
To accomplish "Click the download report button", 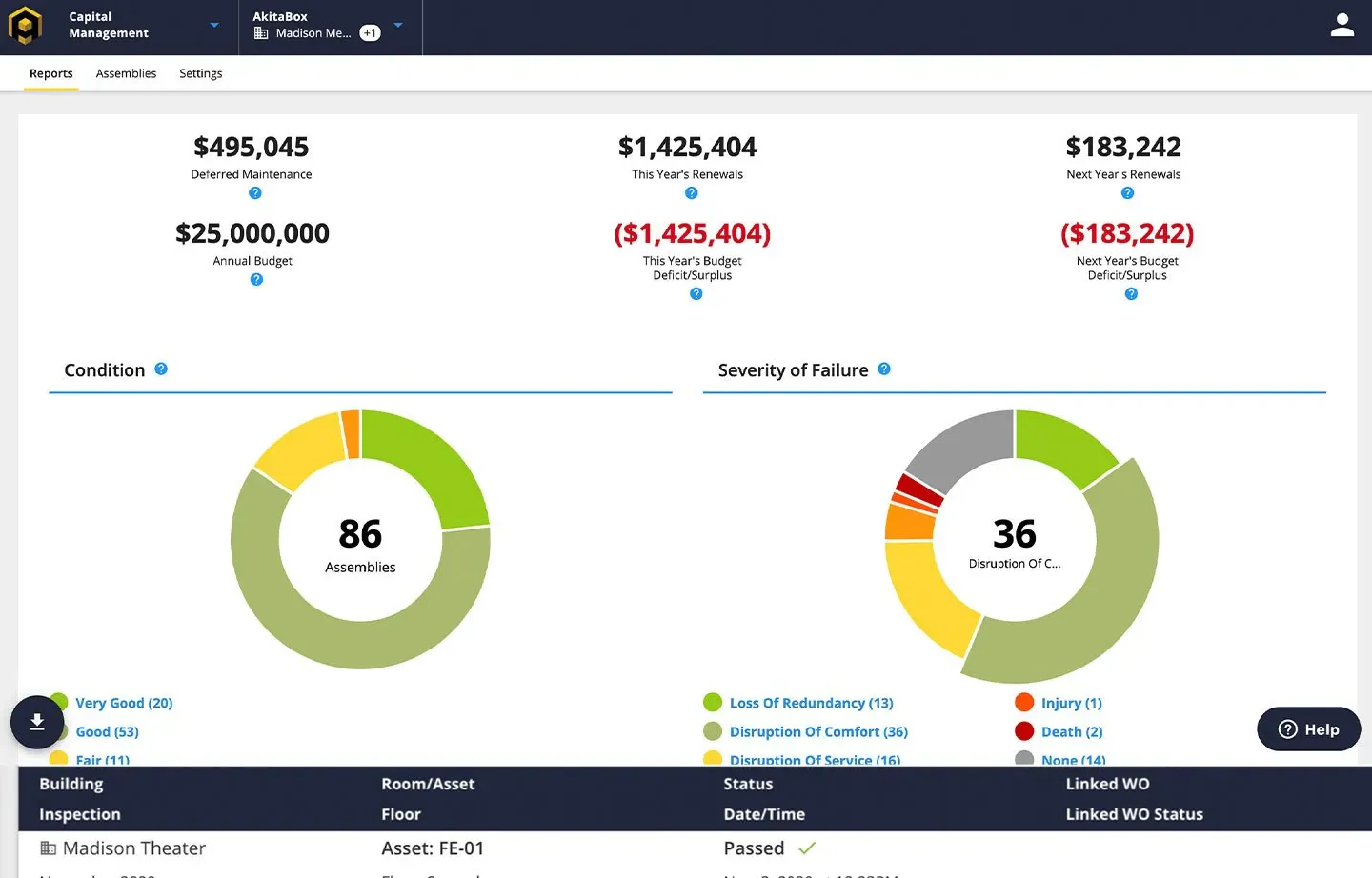I will tap(37, 722).
